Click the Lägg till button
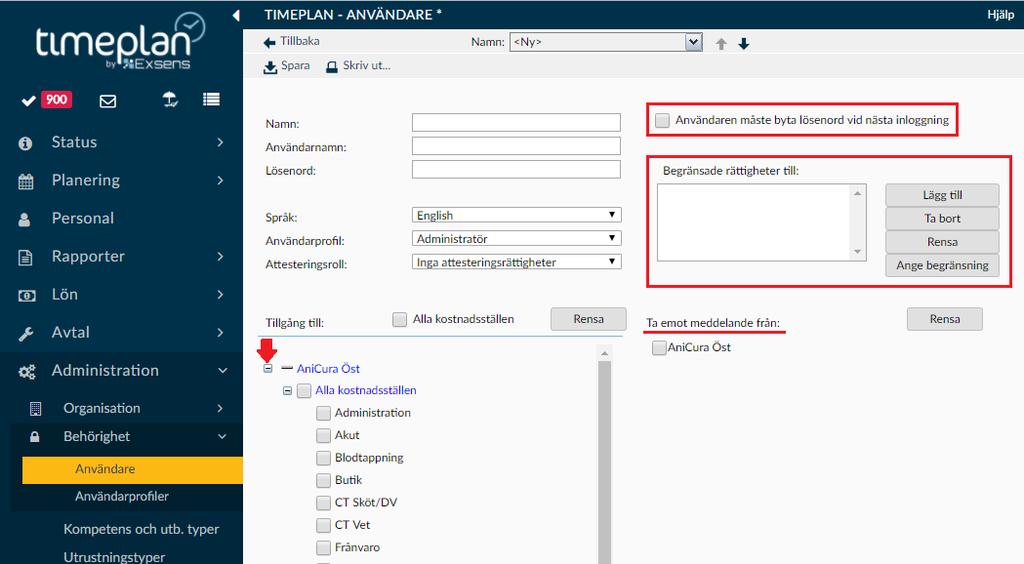 click(942, 195)
